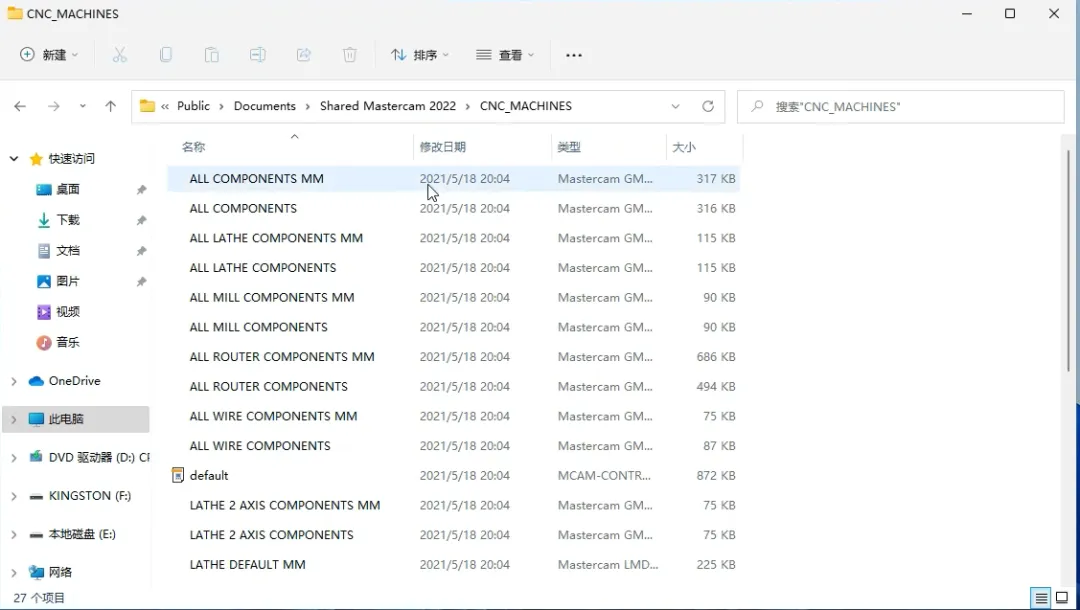Collapse the 快速访问 tree node
Image resolution: width=1080 pixels, height=610 pixels.
click(14, 159)
